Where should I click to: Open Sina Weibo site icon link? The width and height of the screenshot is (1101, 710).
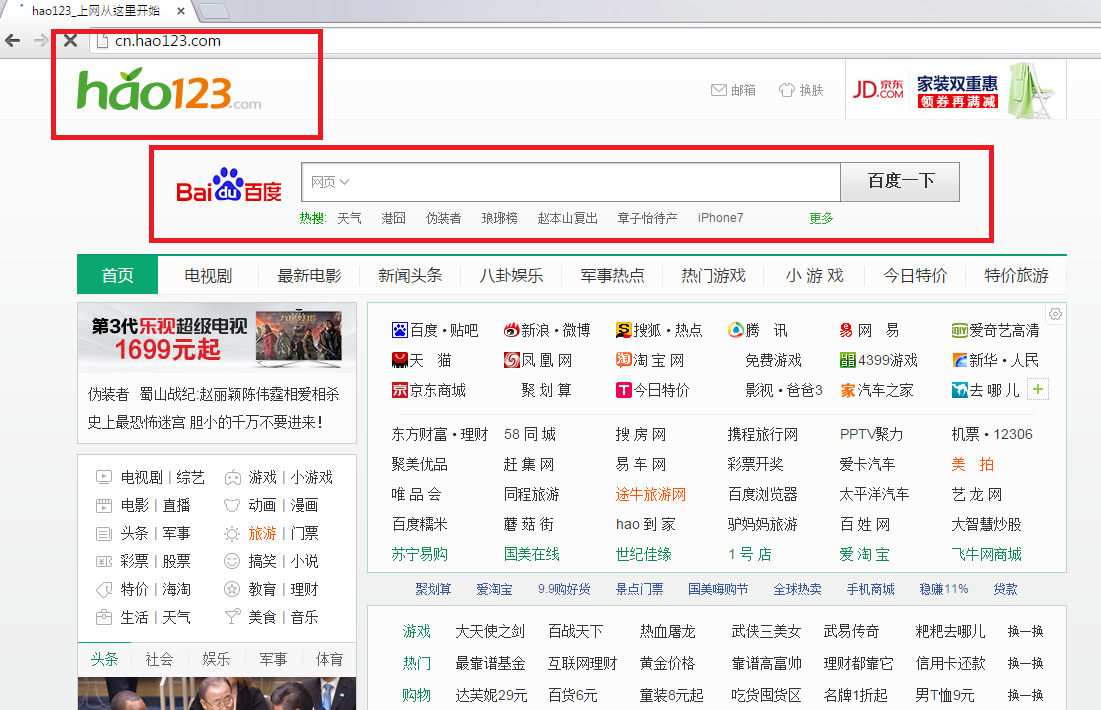click(x=512, y=330)
